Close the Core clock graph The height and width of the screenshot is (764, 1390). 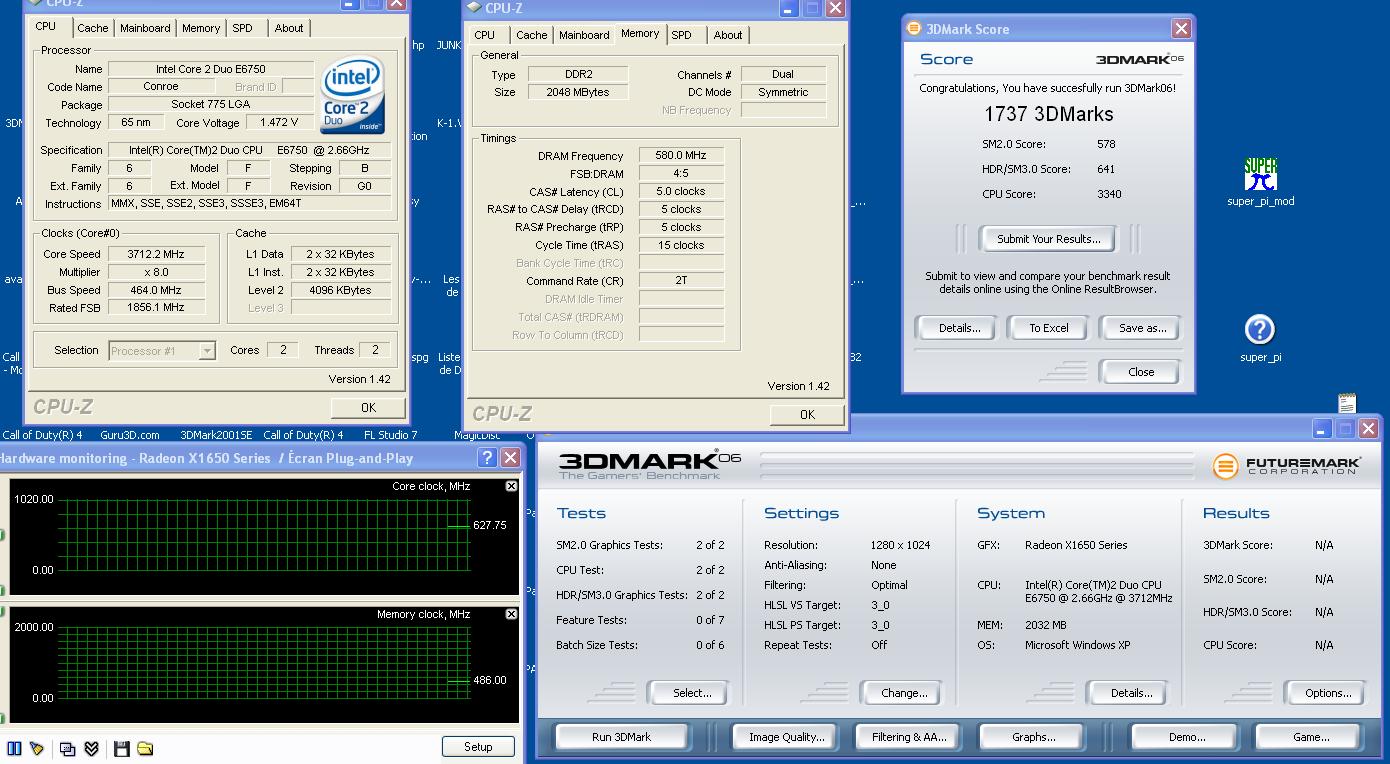pos(511,486)
